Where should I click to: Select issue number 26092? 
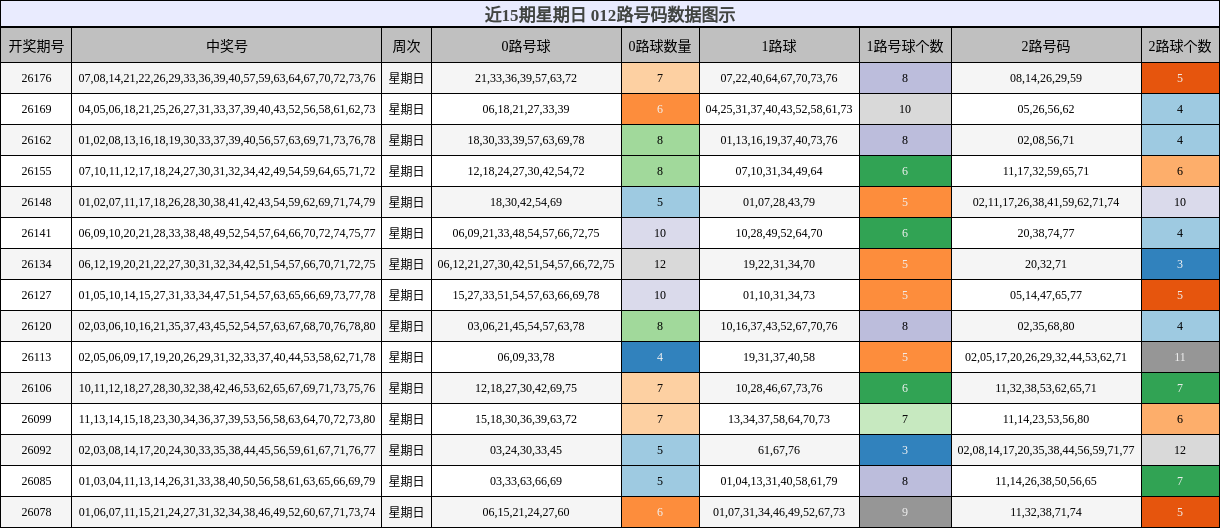click(36, 450)
